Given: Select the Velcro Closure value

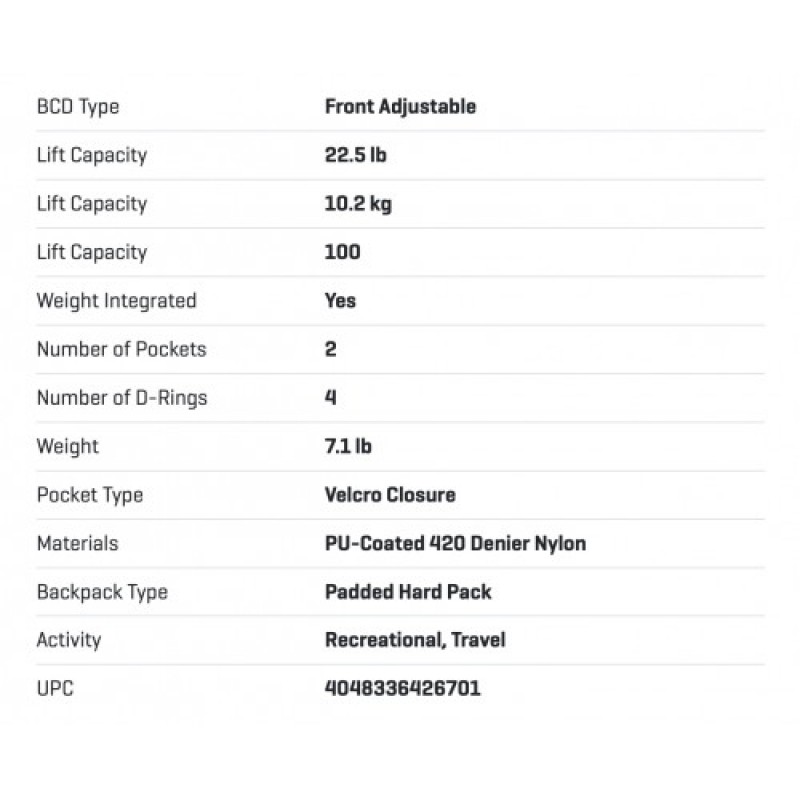Looking at the screenshot, I should point(390,495).
